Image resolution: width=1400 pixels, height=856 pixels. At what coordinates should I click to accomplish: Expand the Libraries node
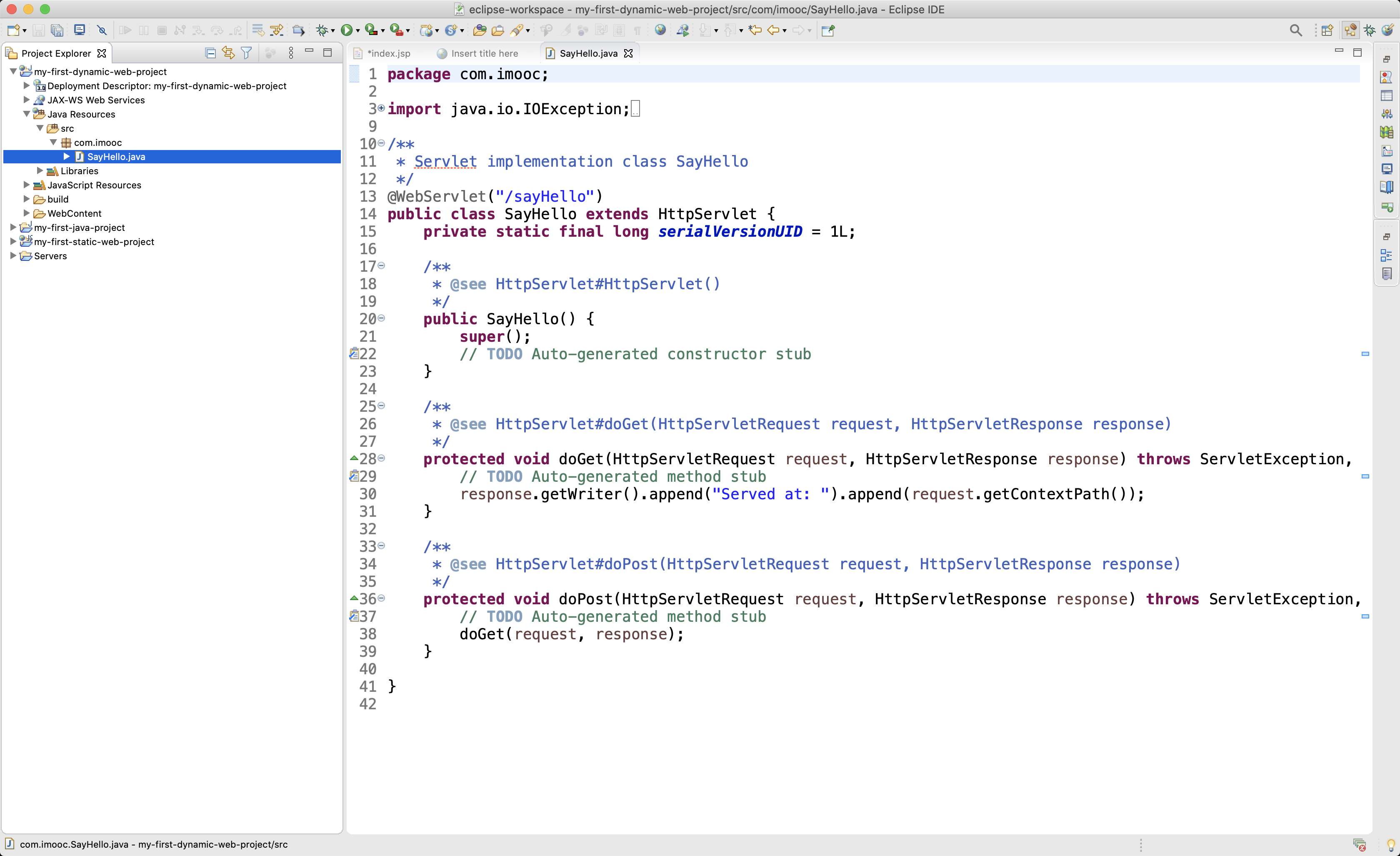40,170
